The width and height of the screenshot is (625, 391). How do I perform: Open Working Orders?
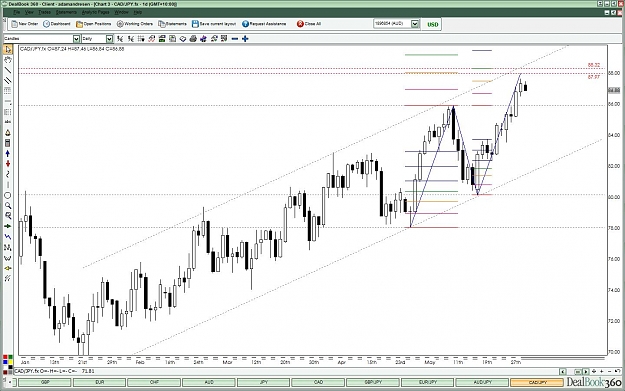coord(135,24)
